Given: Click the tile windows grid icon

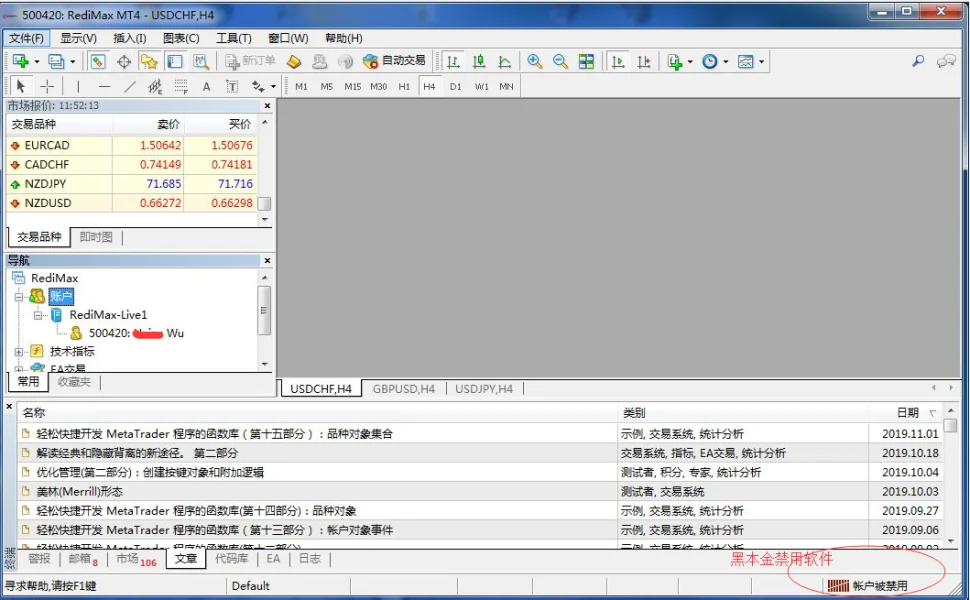Looking at the screenshot, I should coord(586,61).
